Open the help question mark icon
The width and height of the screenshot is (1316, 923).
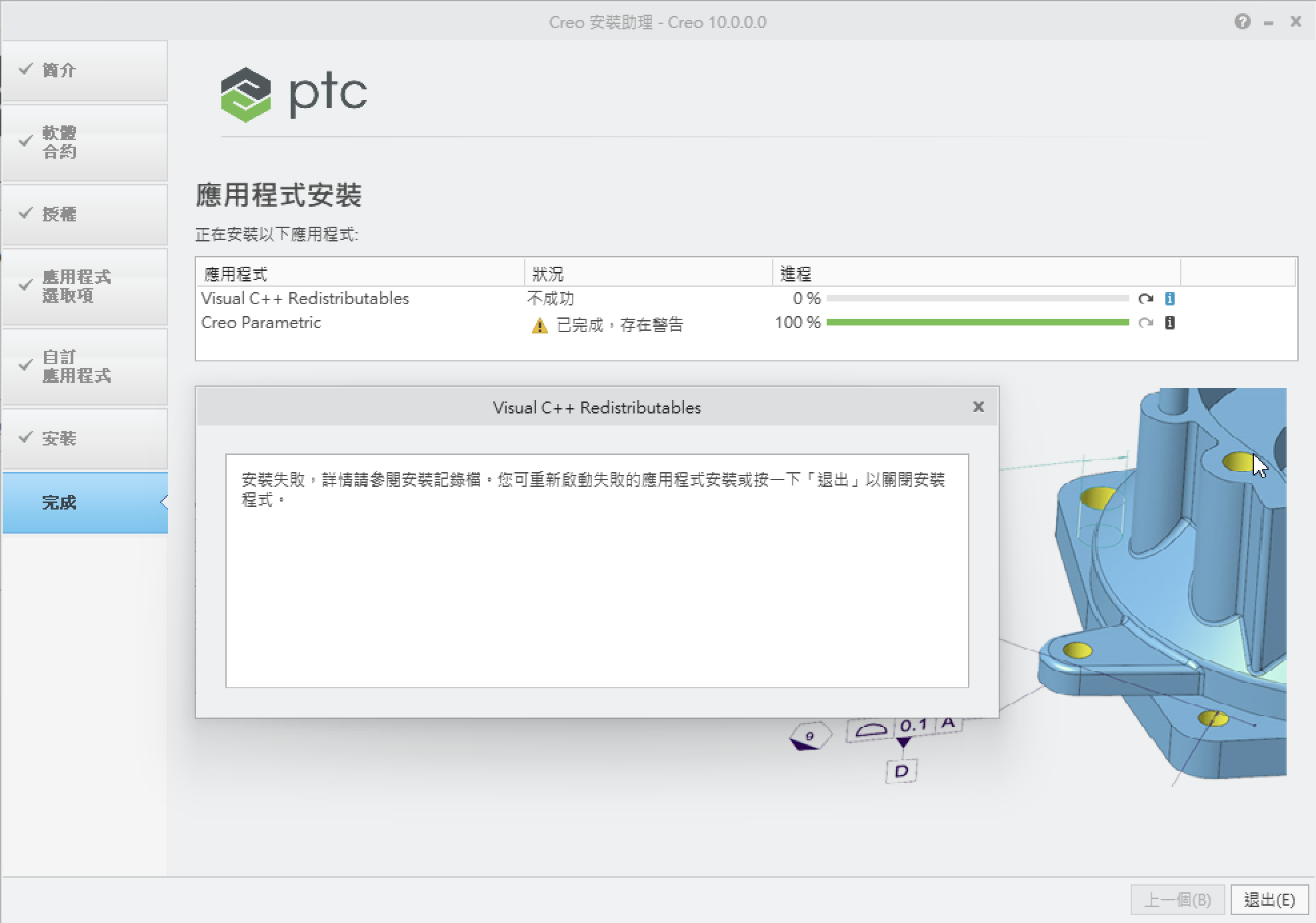1243,22
